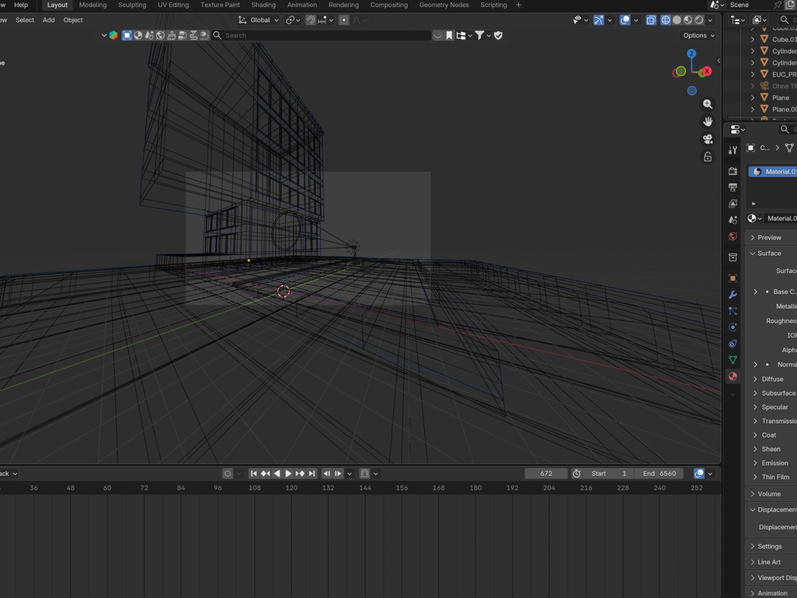Jump to the next keyframe
Viewport: 797px width, 598px height.
coord(300,473)
